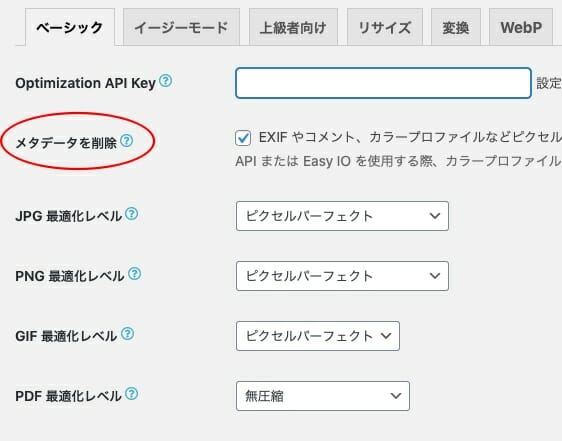The height and width of the screenshot is (441, 562).
Task: Uncheck the メタデータを削除 EXIF checkbox
Action: [x=243, y=138]
